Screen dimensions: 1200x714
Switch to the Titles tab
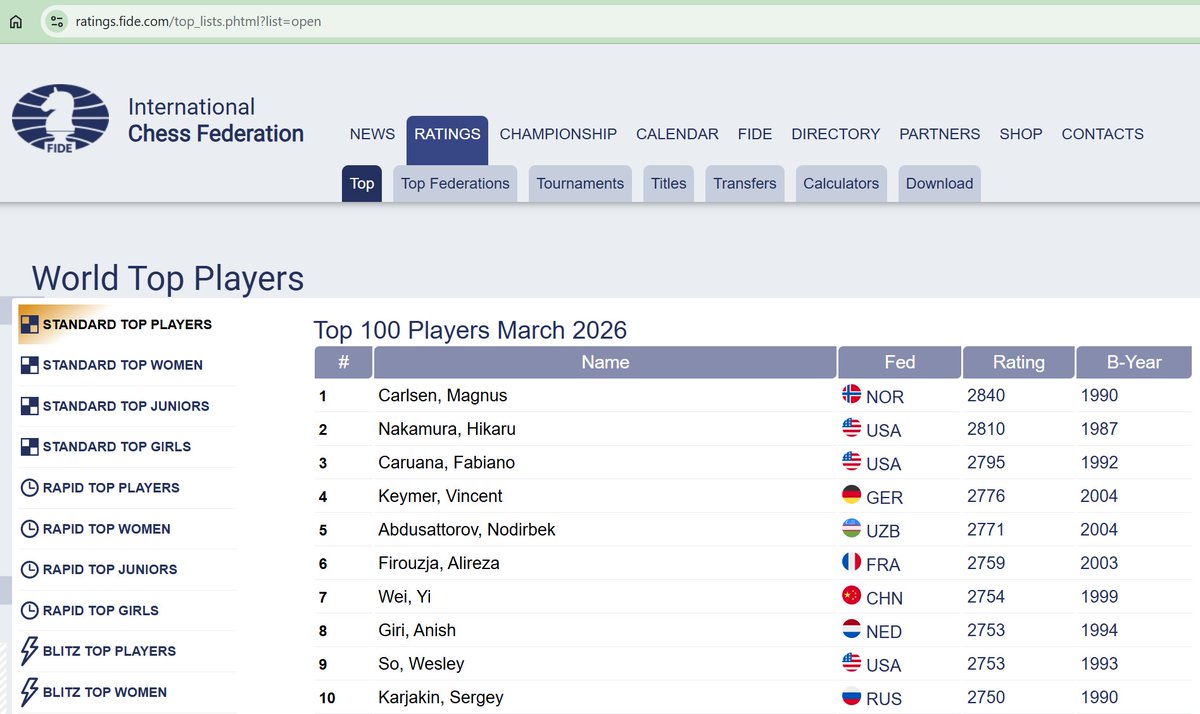tap(668, 184)
